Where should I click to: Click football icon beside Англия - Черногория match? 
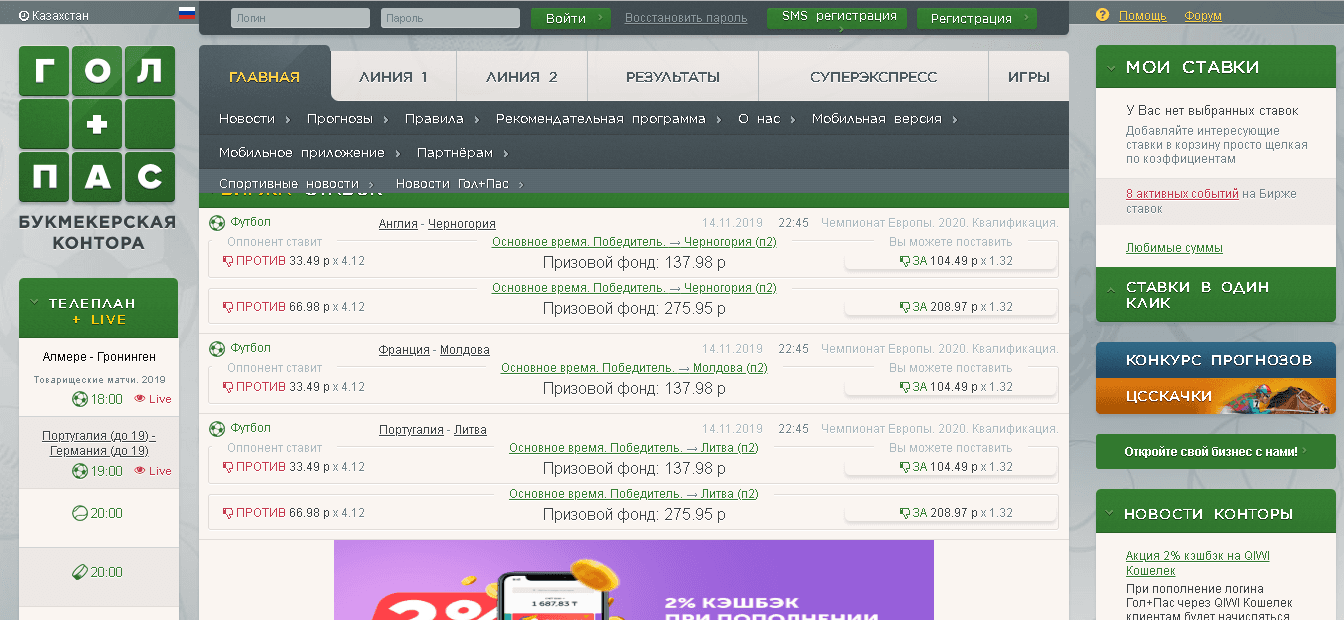(x=217, y=223)
